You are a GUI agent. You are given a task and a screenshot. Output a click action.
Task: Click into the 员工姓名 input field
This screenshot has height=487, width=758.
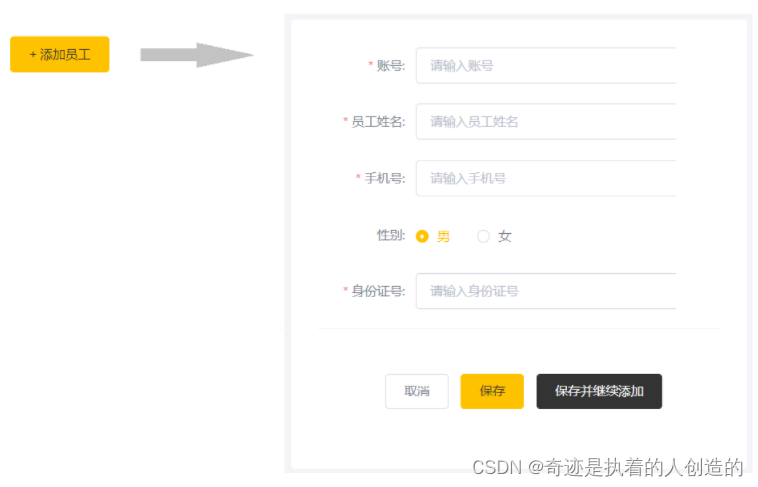coord(546,121)
